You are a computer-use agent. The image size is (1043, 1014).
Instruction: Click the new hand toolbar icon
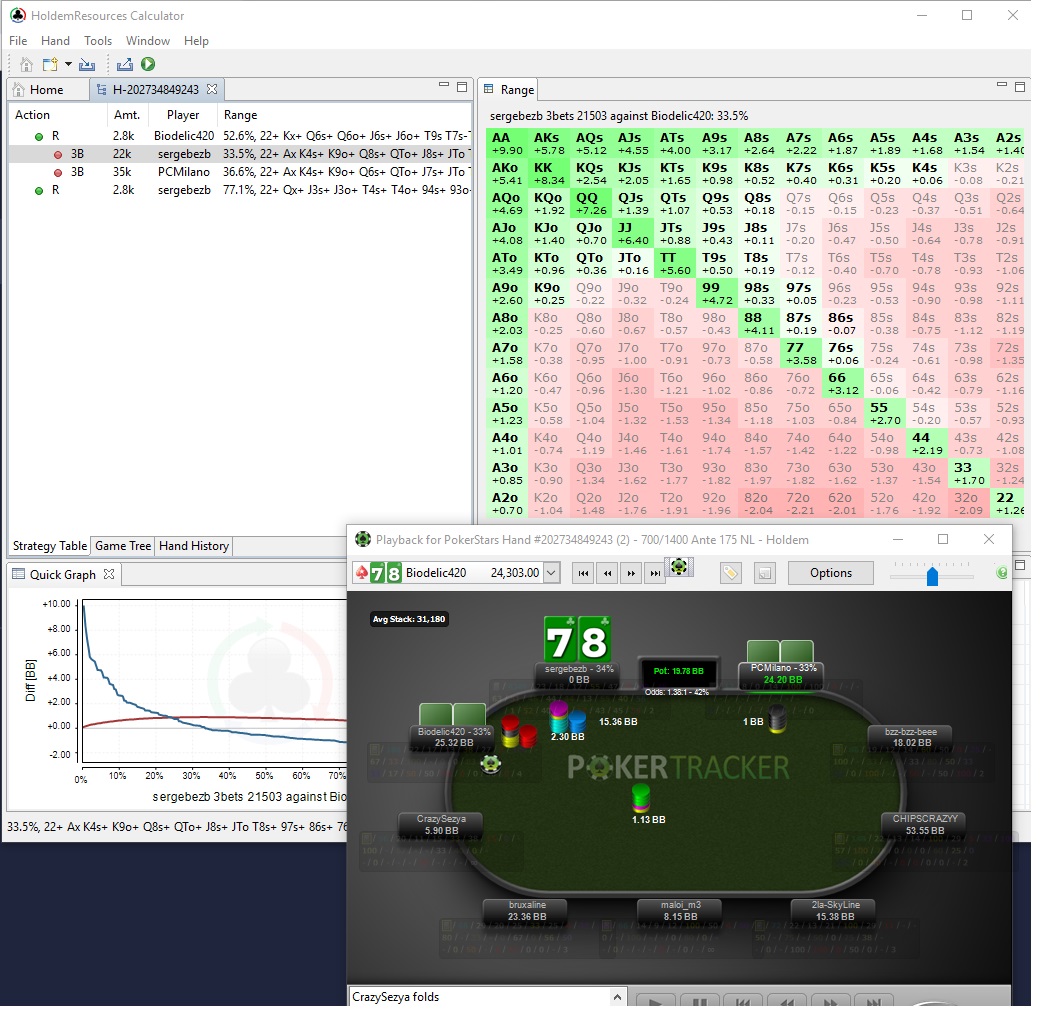[50, 65]
